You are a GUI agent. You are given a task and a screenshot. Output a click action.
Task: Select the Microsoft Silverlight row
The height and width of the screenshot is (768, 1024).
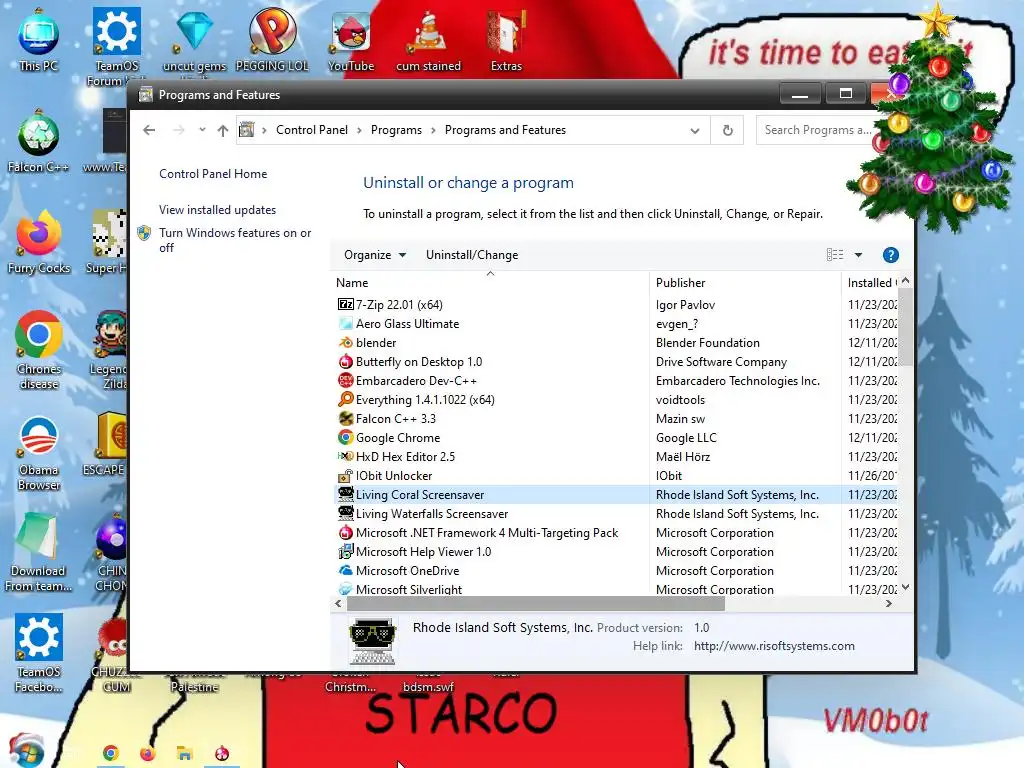point(616,589)
